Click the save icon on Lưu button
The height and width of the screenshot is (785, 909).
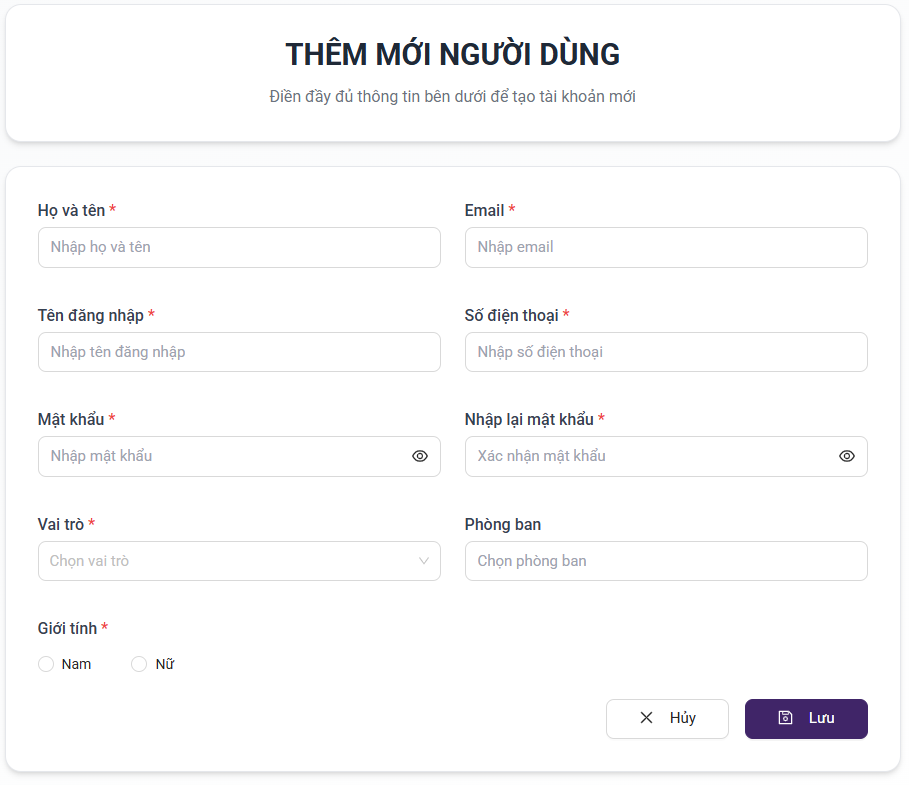[785, 718]
